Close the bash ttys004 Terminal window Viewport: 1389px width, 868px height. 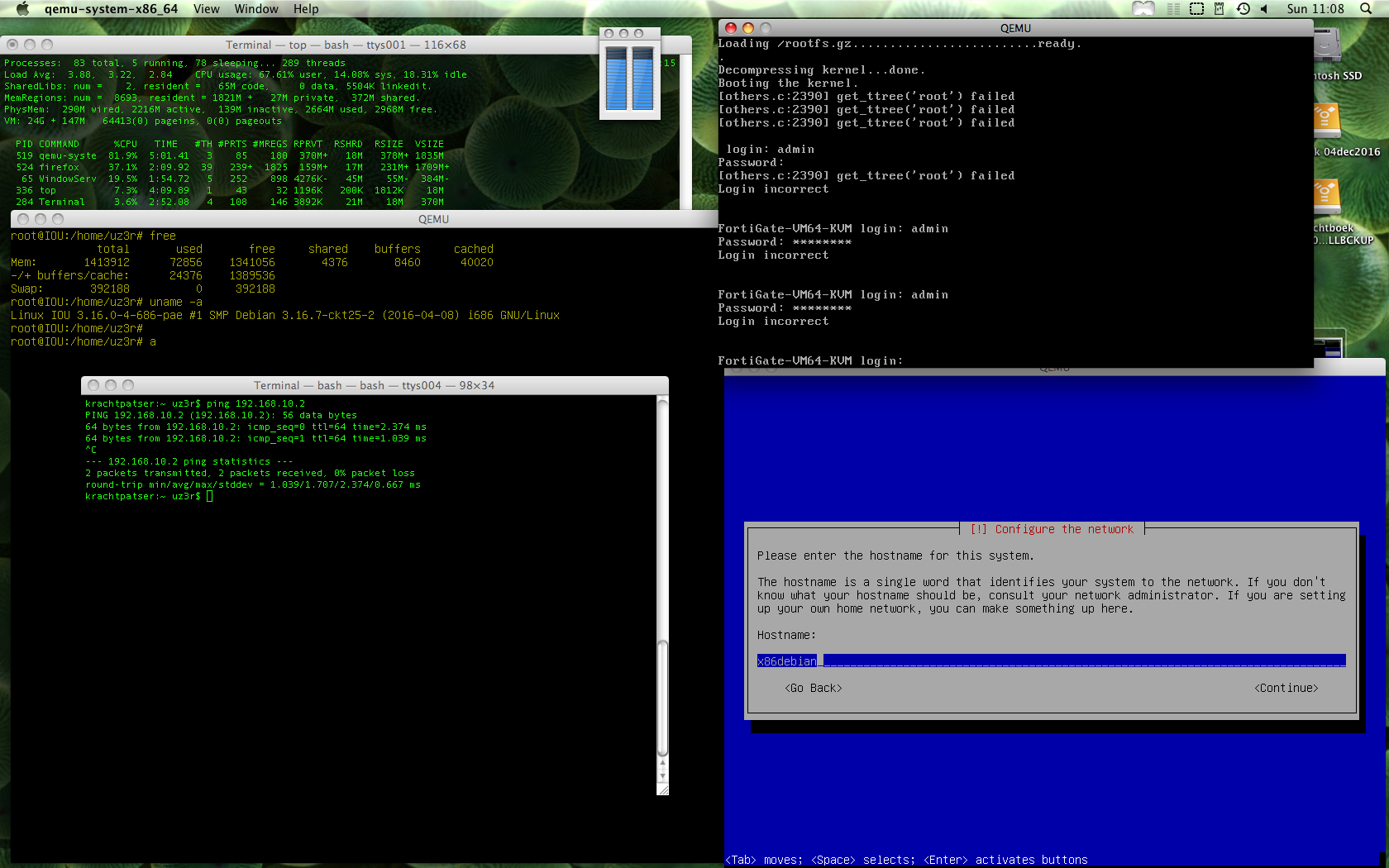tap(93, 385)
